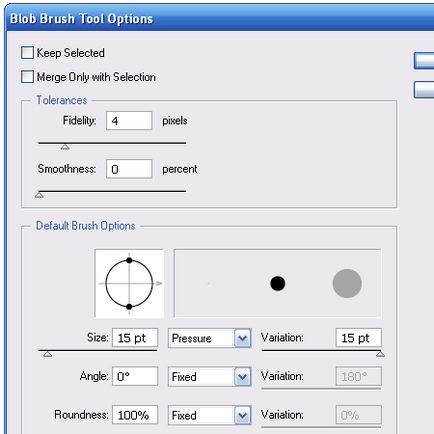434x434 pixels.
Task: Click the brush angle circle preview
Action: pyautogui.click(x=129, y=283)
